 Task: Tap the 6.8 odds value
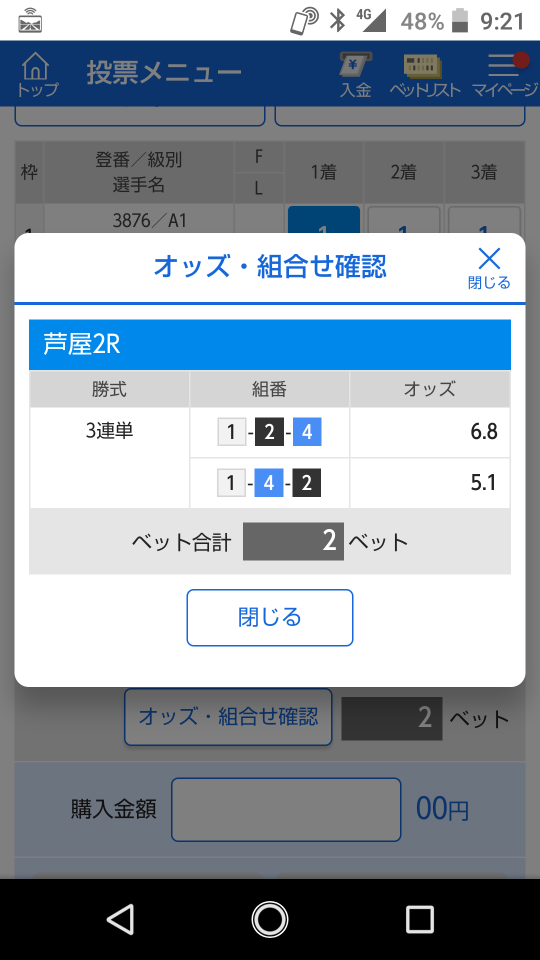(484, 432)
